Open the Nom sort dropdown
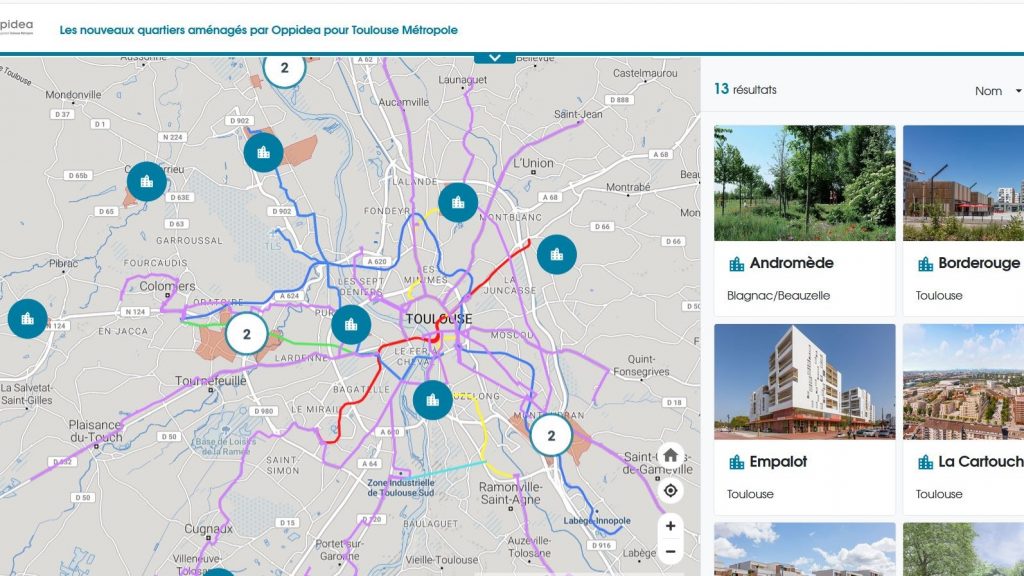 pos(998,91)
